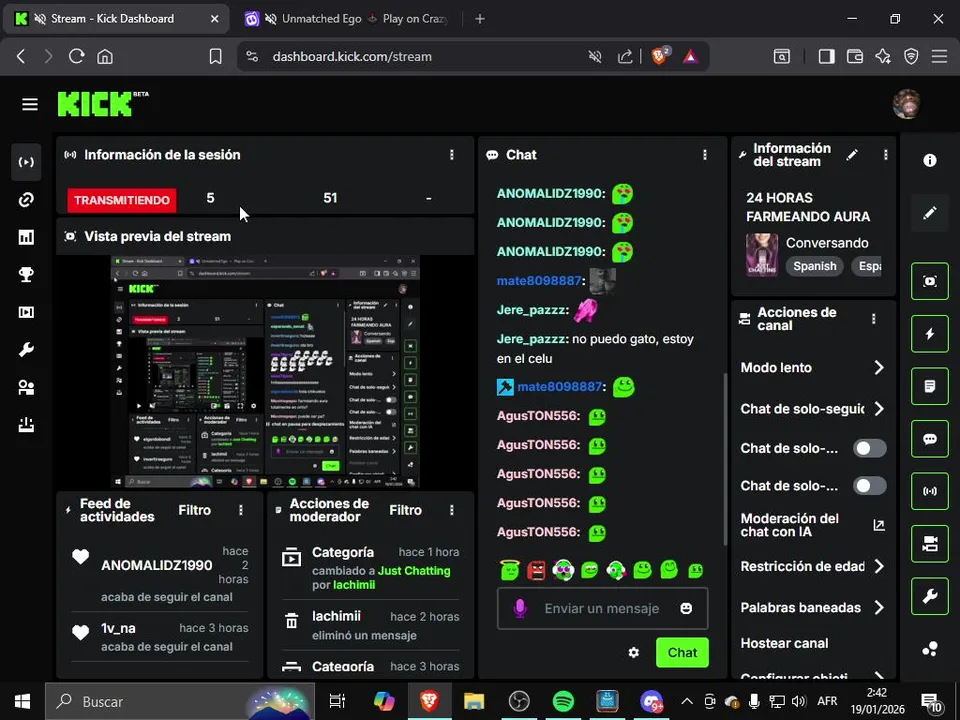Open the trophy achievements sidebar icon
The image size is (960, 720).
coord(26,274)
